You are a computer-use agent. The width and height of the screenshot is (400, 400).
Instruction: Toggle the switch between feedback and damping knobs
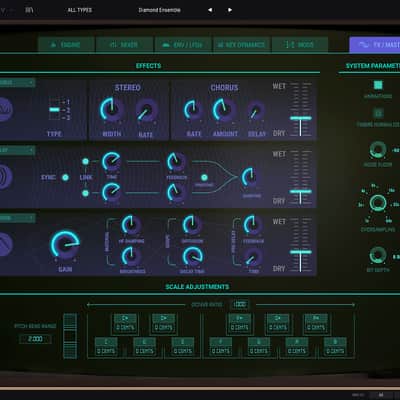[x=204, y=177]
